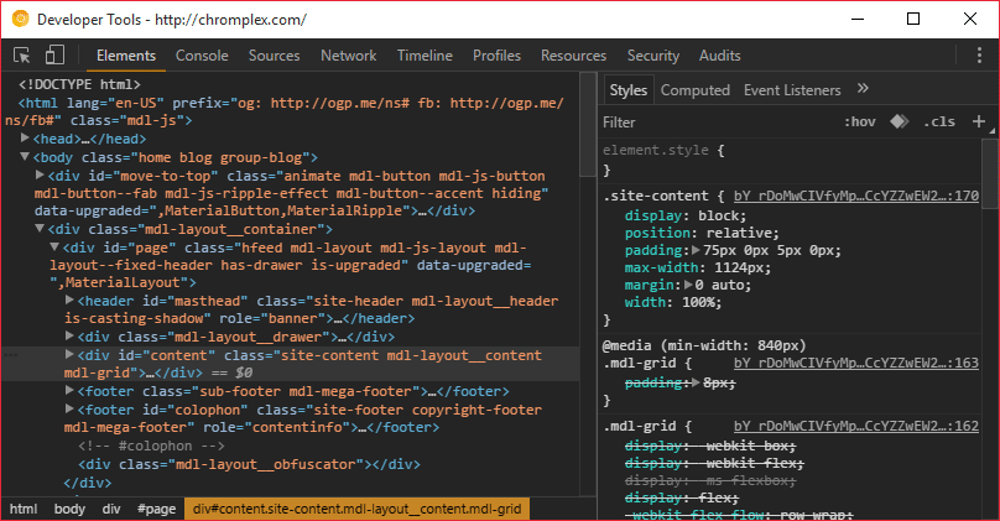The image size is (1000, 521).
Task: Open stylesheet link at line 163
Action: click(x=856, y=363)
